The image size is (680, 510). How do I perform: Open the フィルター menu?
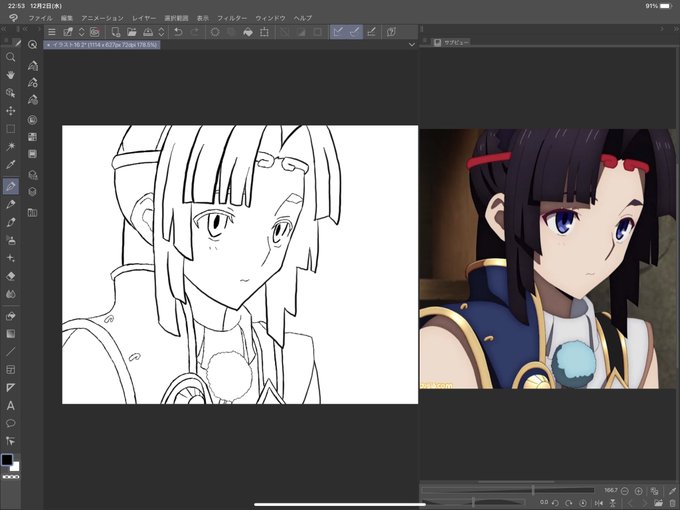tap(232, 18)
